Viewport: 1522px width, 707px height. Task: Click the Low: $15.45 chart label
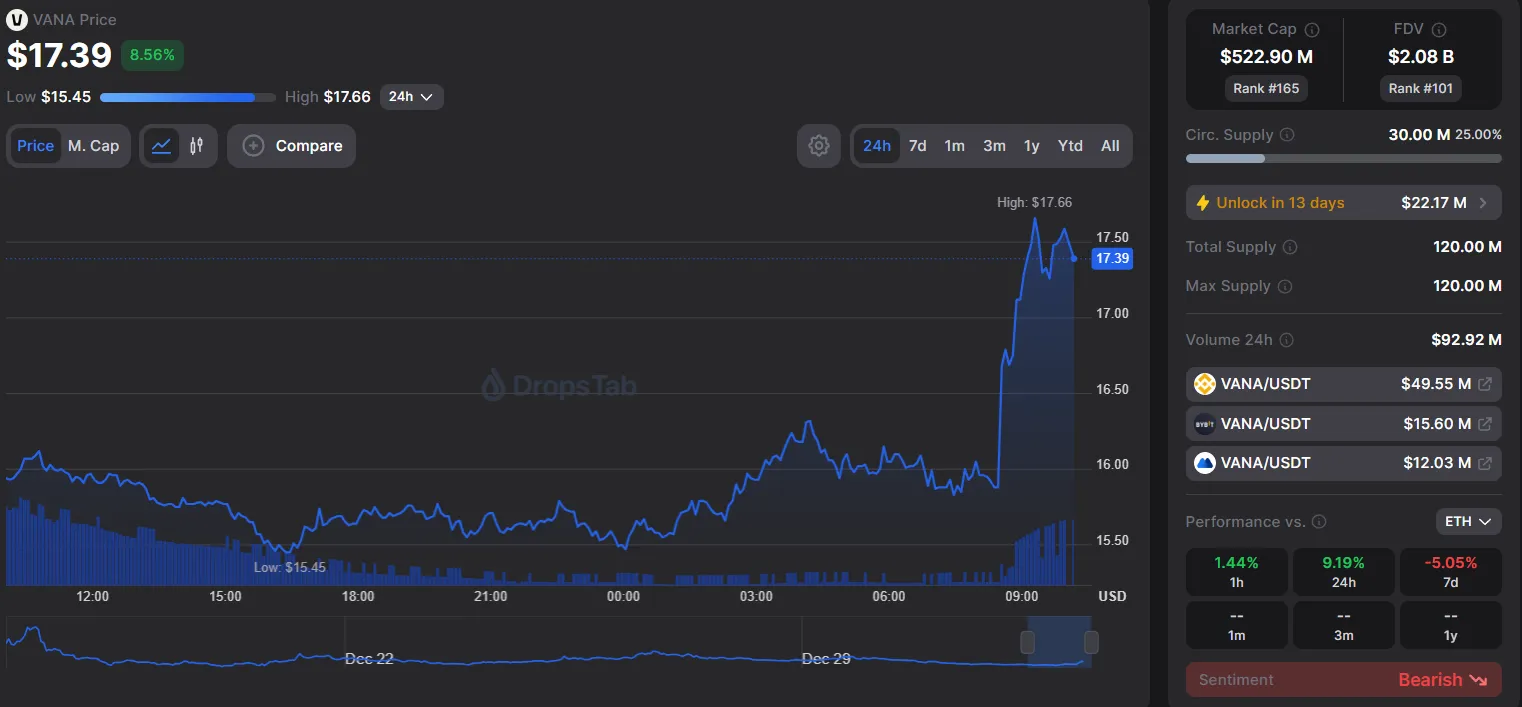pos(290,567)
